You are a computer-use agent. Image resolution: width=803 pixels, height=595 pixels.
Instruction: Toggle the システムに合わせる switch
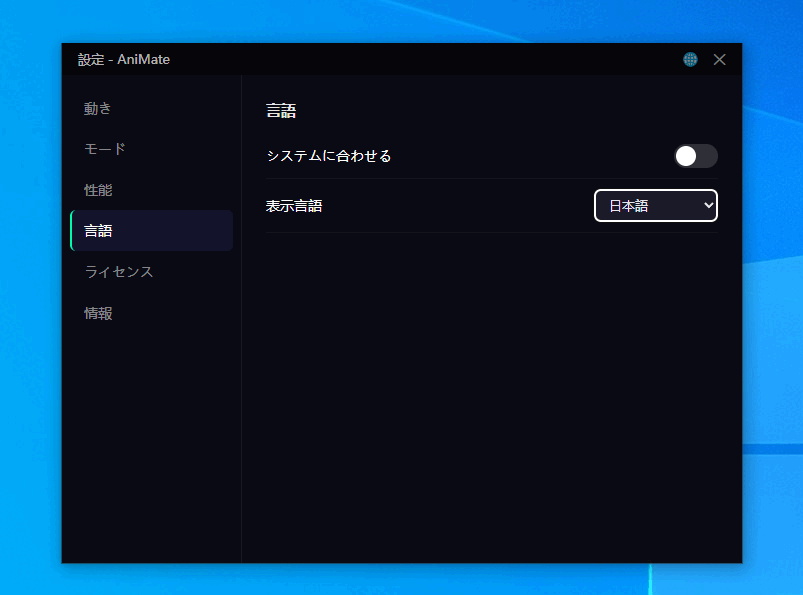[695, 156]
